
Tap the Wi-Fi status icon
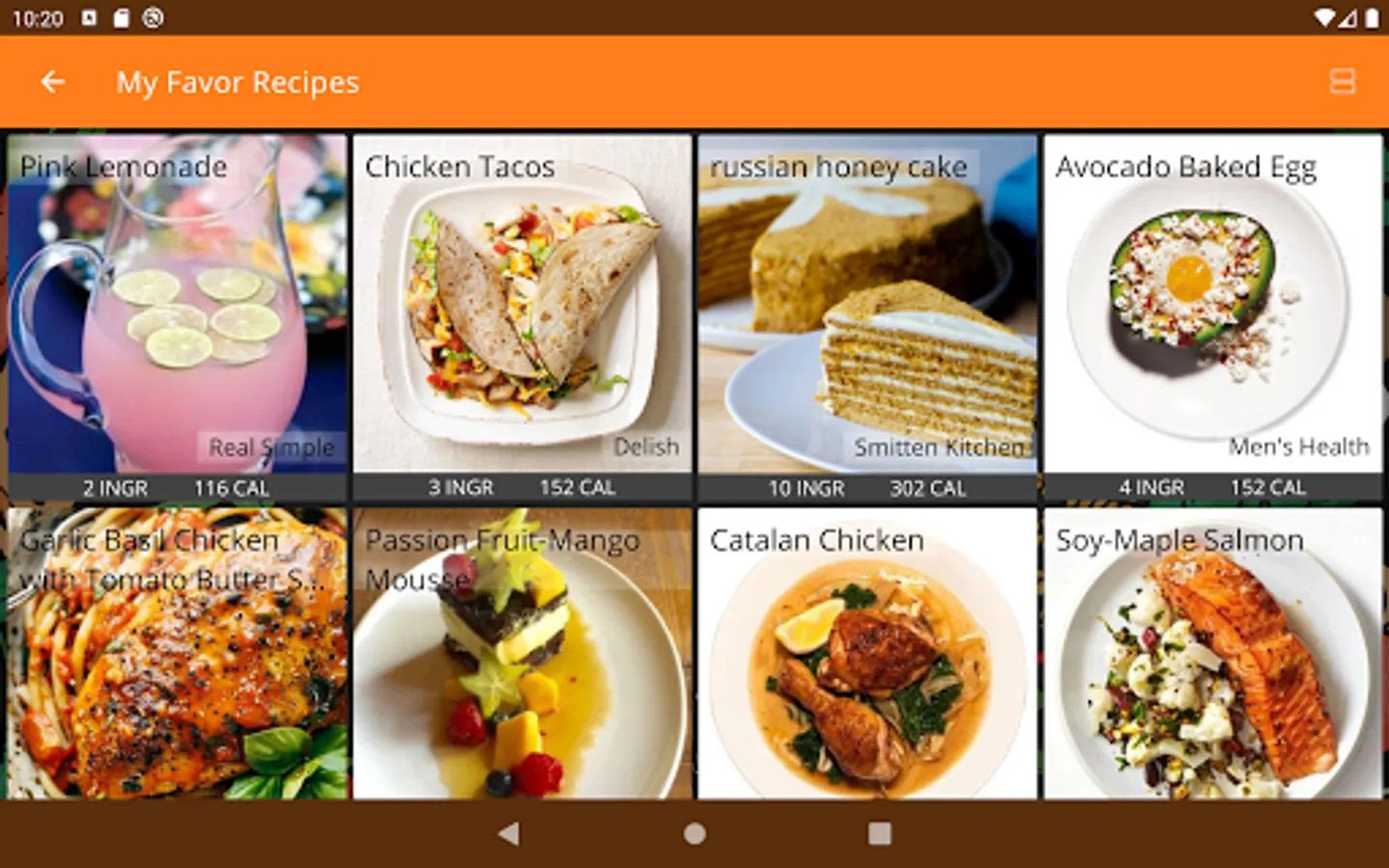pyautogui.click(x=1324, y=18)
